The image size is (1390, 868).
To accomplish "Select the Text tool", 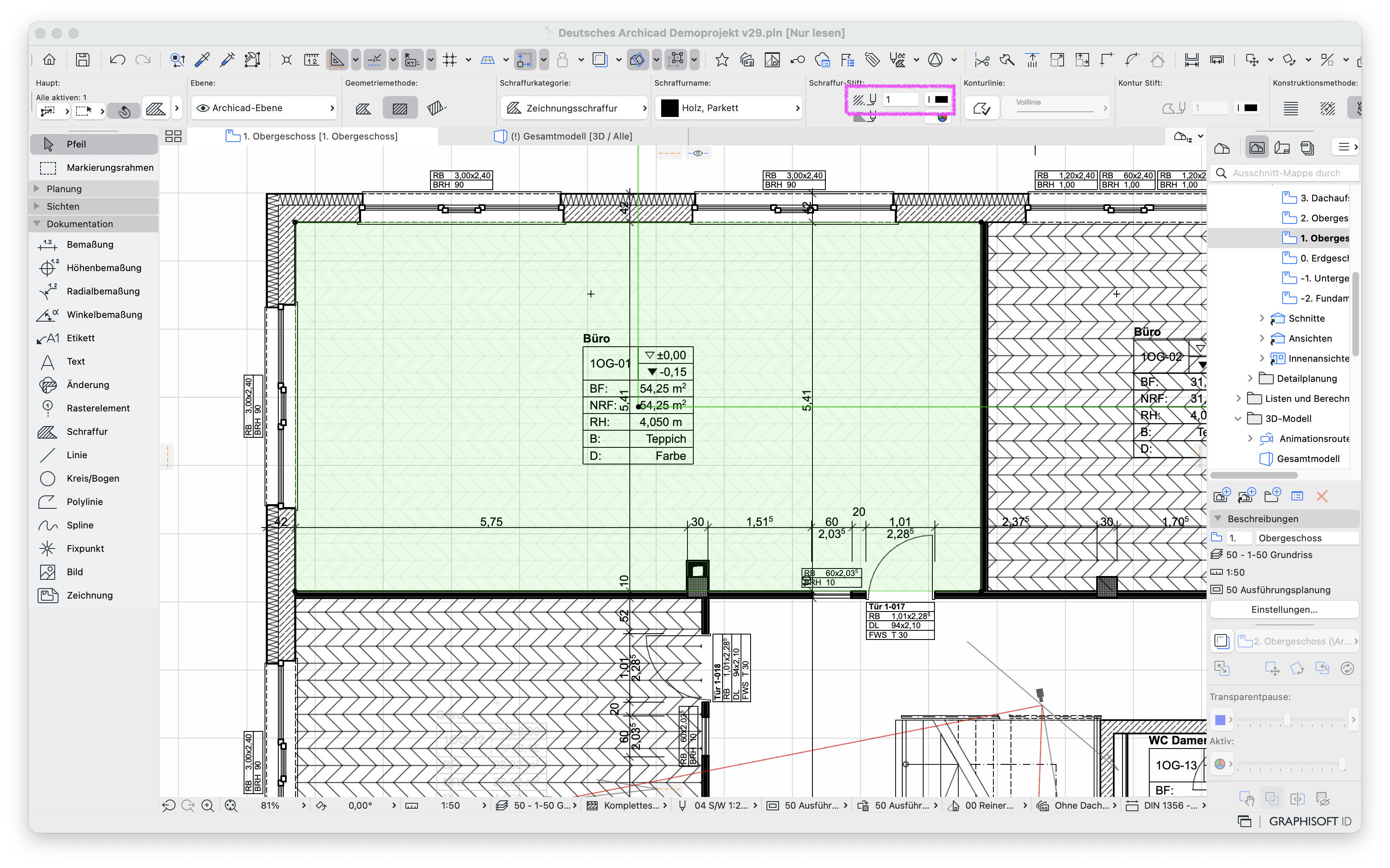I will click(94, 362).
